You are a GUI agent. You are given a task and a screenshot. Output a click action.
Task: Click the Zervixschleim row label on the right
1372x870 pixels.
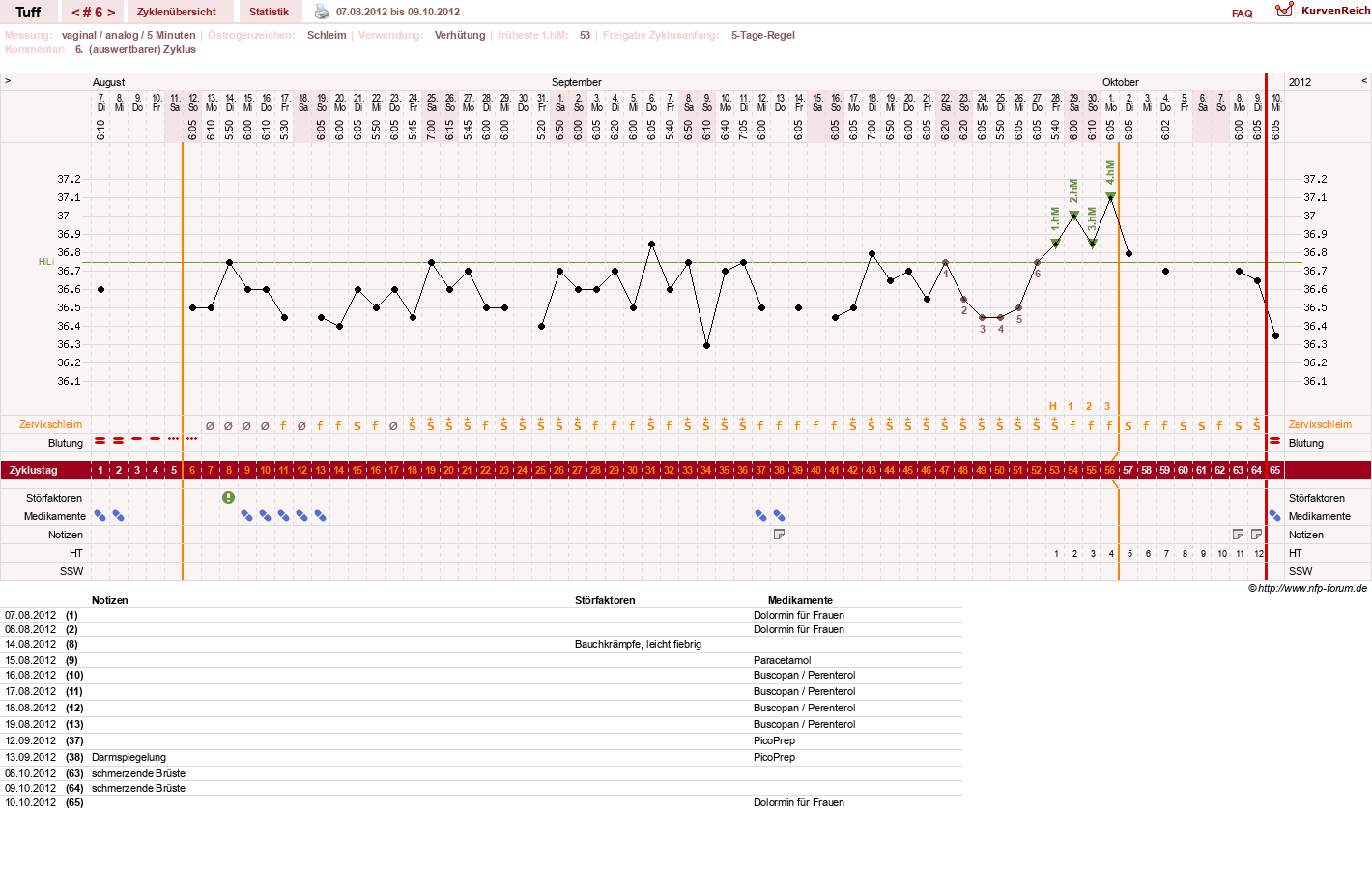pyautogui.click(x=1320, y=424)
